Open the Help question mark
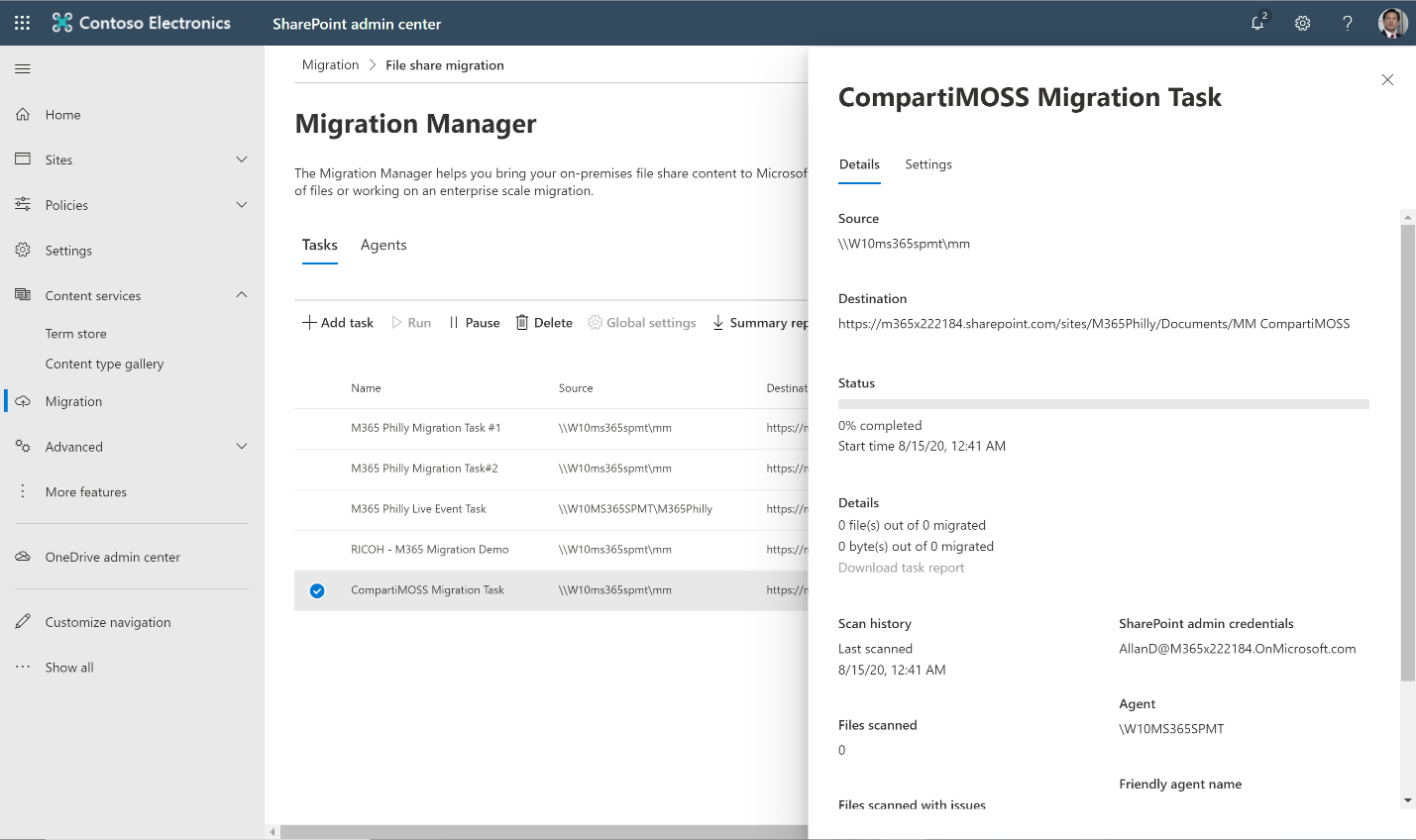Viewport: 1416px width, 840px height. point(1347,23)
